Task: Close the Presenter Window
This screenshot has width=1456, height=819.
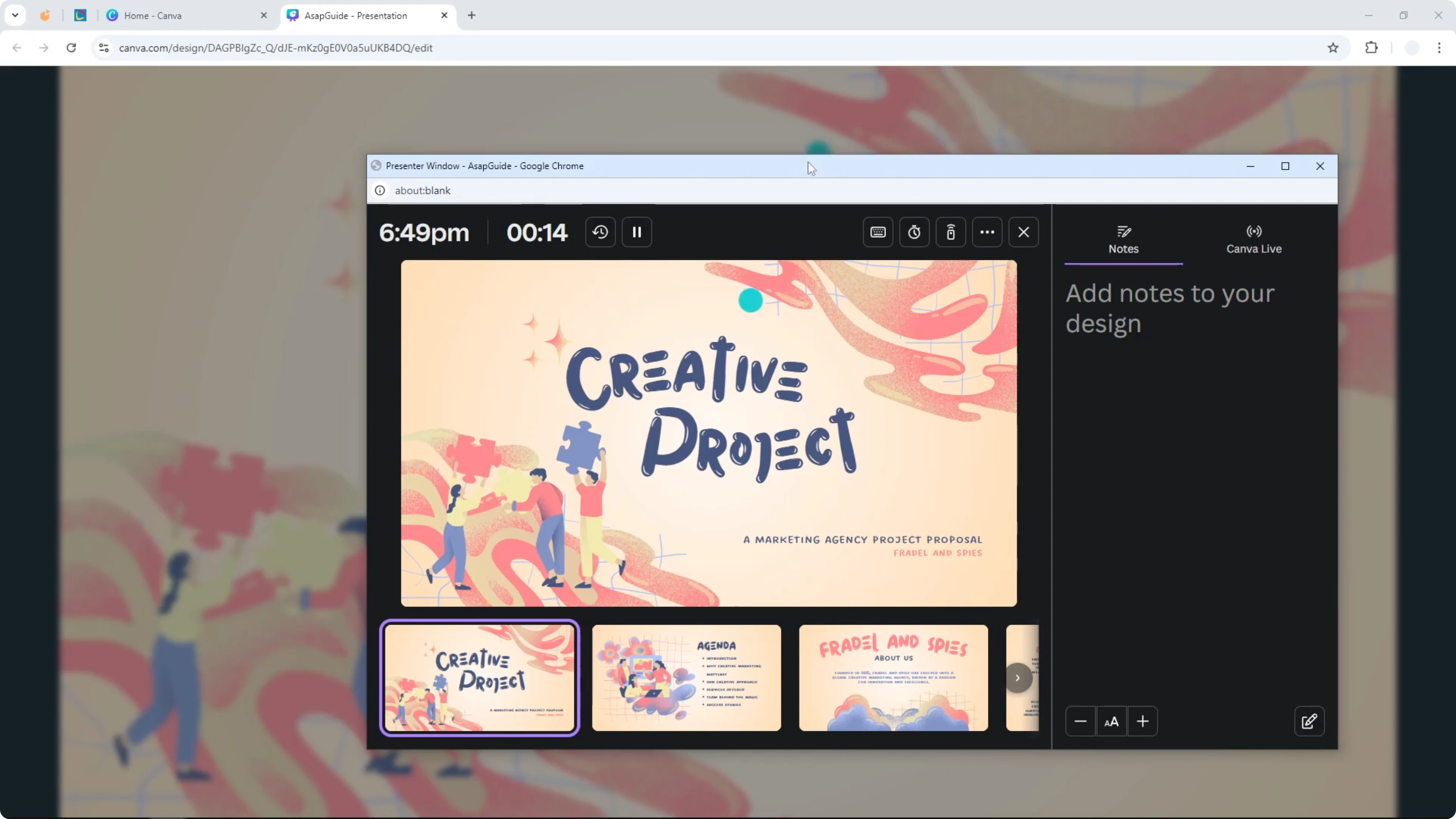Action: (x=1320, y=166)
